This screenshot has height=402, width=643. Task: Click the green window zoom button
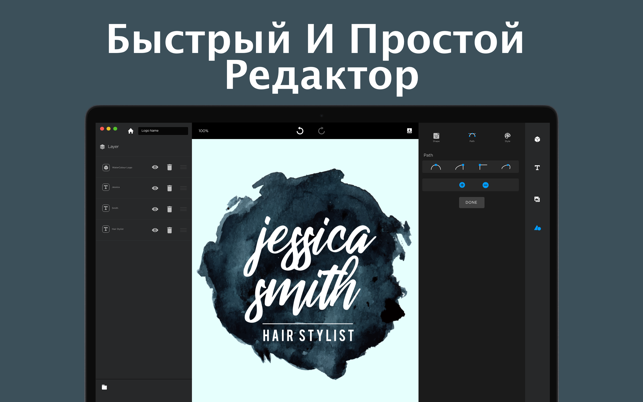115,129
